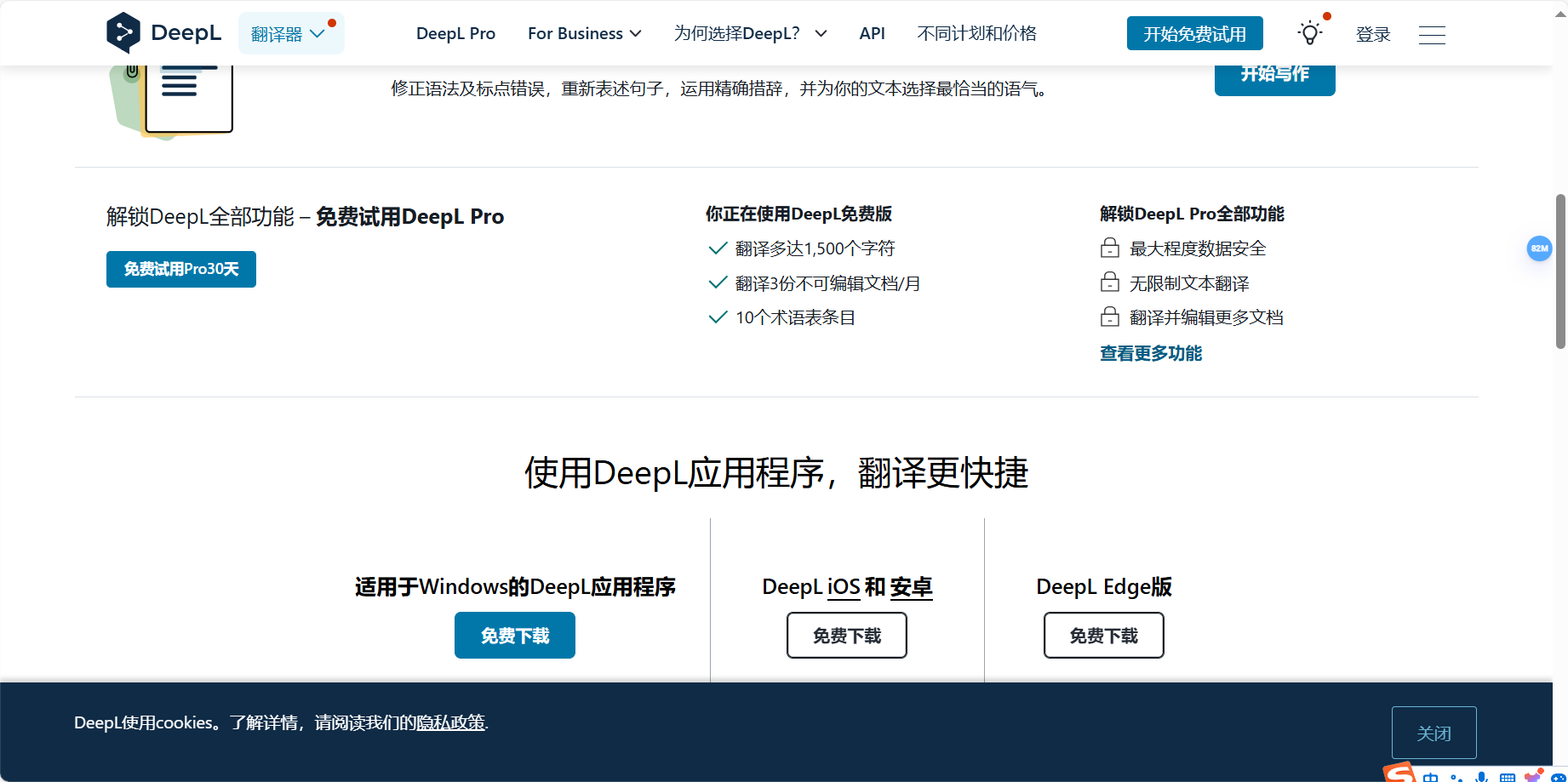Open the what's new lightbulb icon
The image size is (1568, 782).
point(1308,32)
